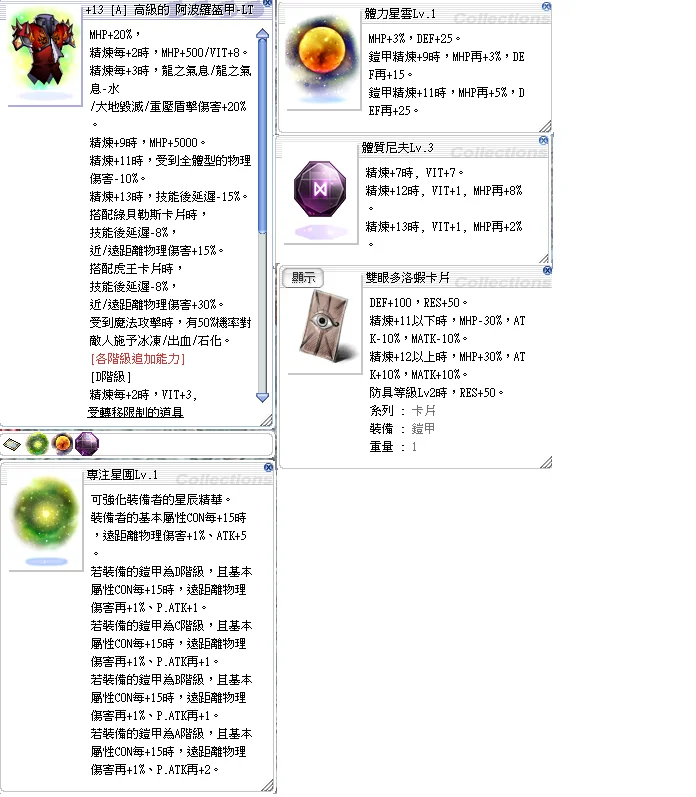Click the Apollo armor item image
Screen dimensions: 696x797
[x=43, y=53]
